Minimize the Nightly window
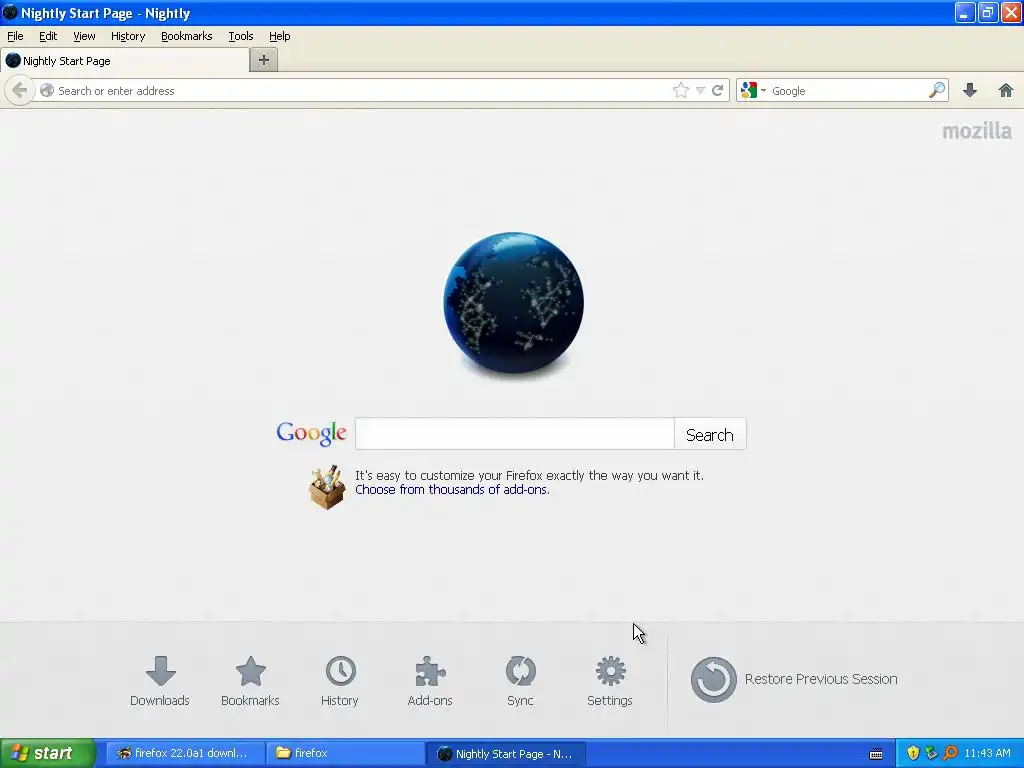This screenshot has height=768, width=1024. [x=965, y=12]
